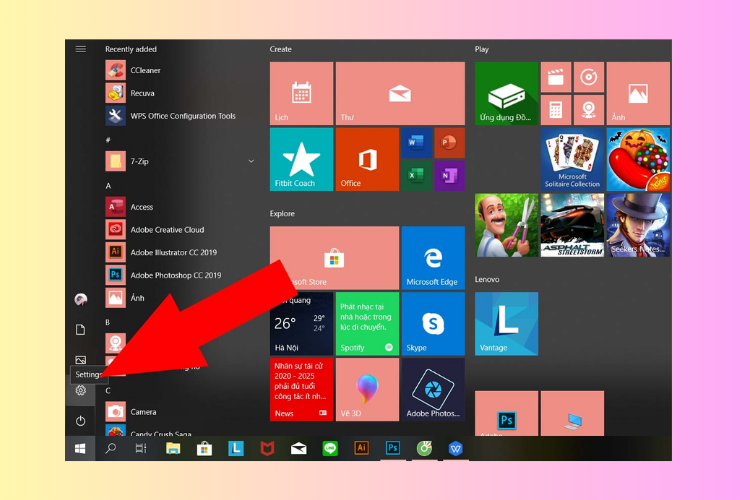
Task: Open the user account avatar
Action: pyautogui.click(x=81, y=300)
